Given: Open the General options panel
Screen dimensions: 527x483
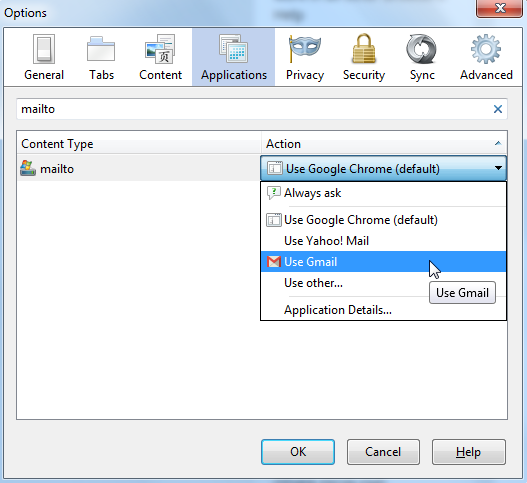Looking at the screenshot, I should point(44,57).
